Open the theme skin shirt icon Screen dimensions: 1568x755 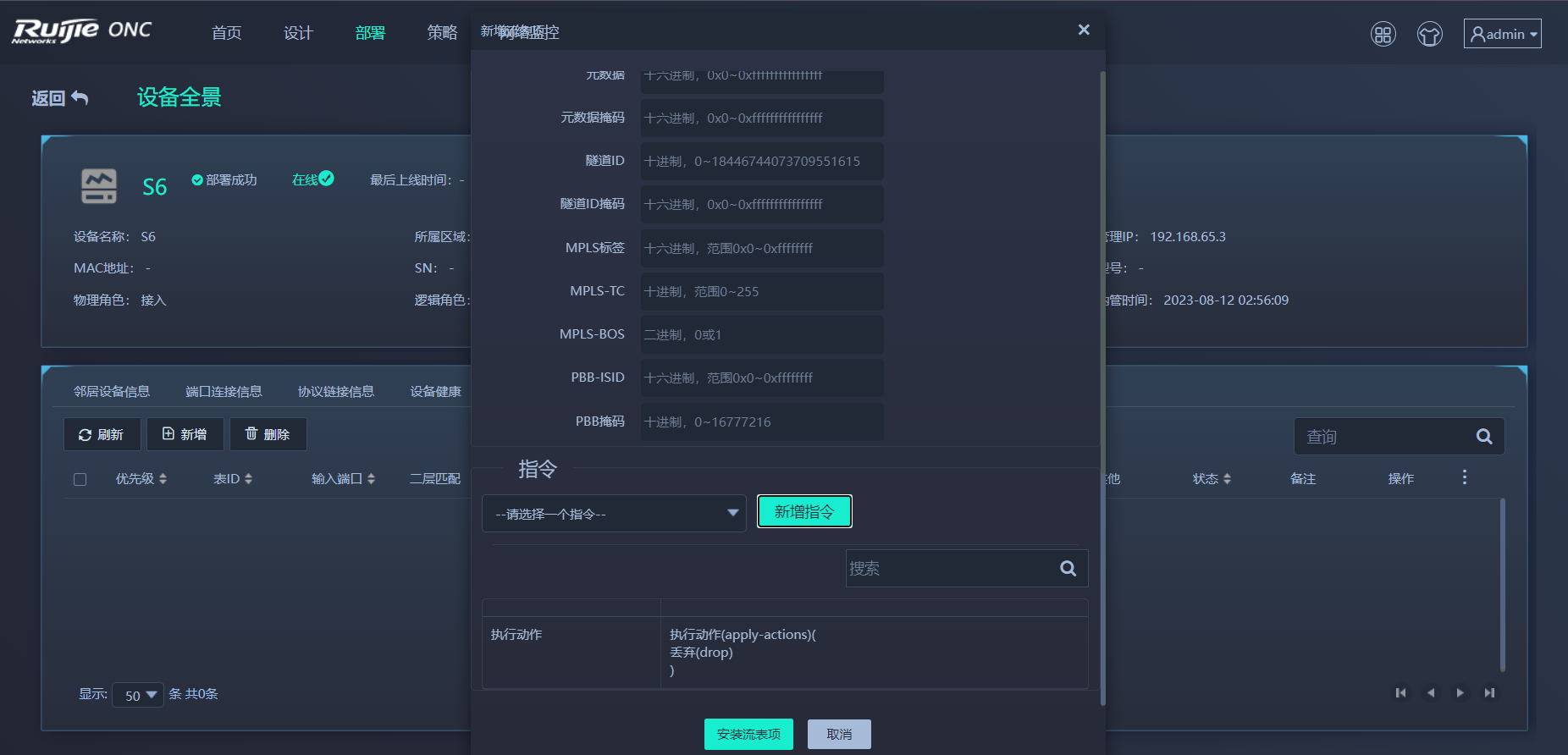[x=1430, y=34]
